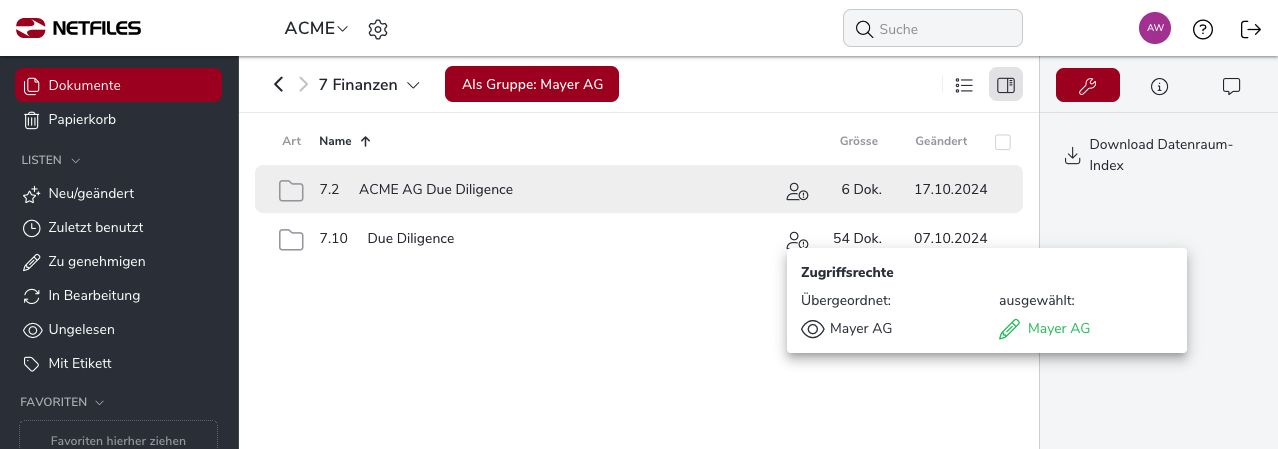1278x449 pixels.
Task: Click the download arrow icon
Action: [x=1072, y=155]
